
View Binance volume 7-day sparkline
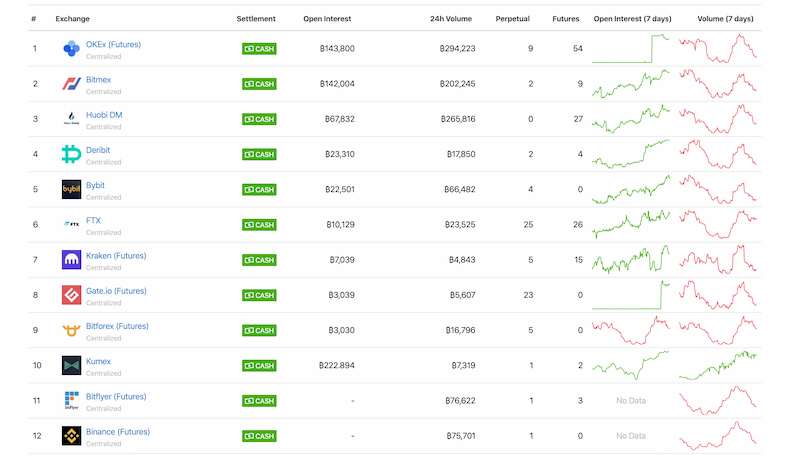click(718, 436)
